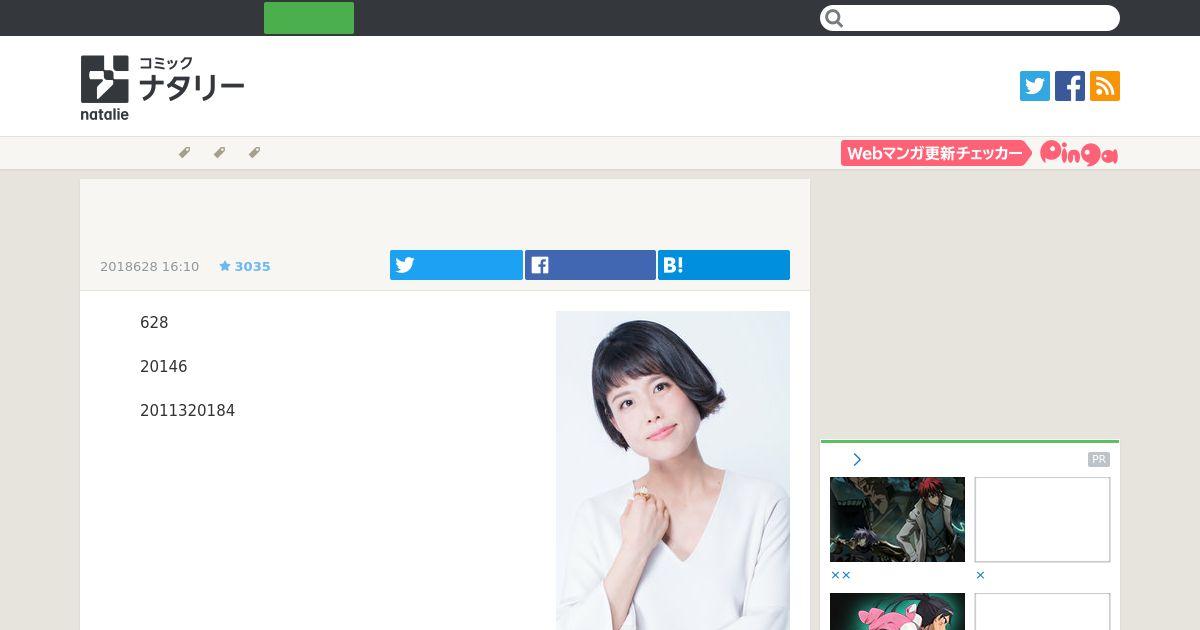Open the woman's portrait photo
The image size is (1200, 630).
[x=673, y=470]
